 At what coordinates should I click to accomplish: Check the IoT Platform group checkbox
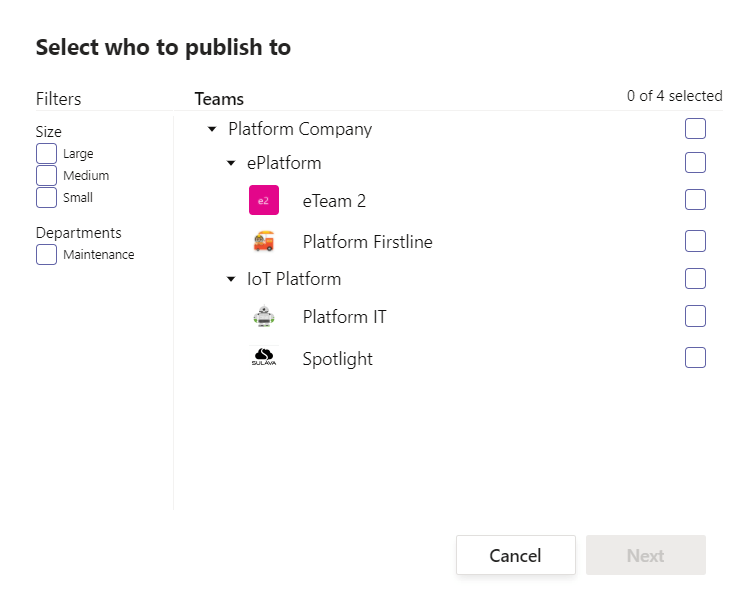(695, 278)
